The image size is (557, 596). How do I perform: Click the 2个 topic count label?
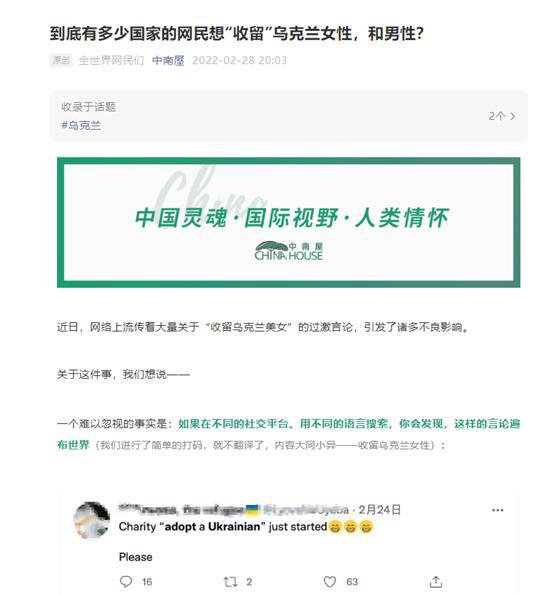point(497,116)
